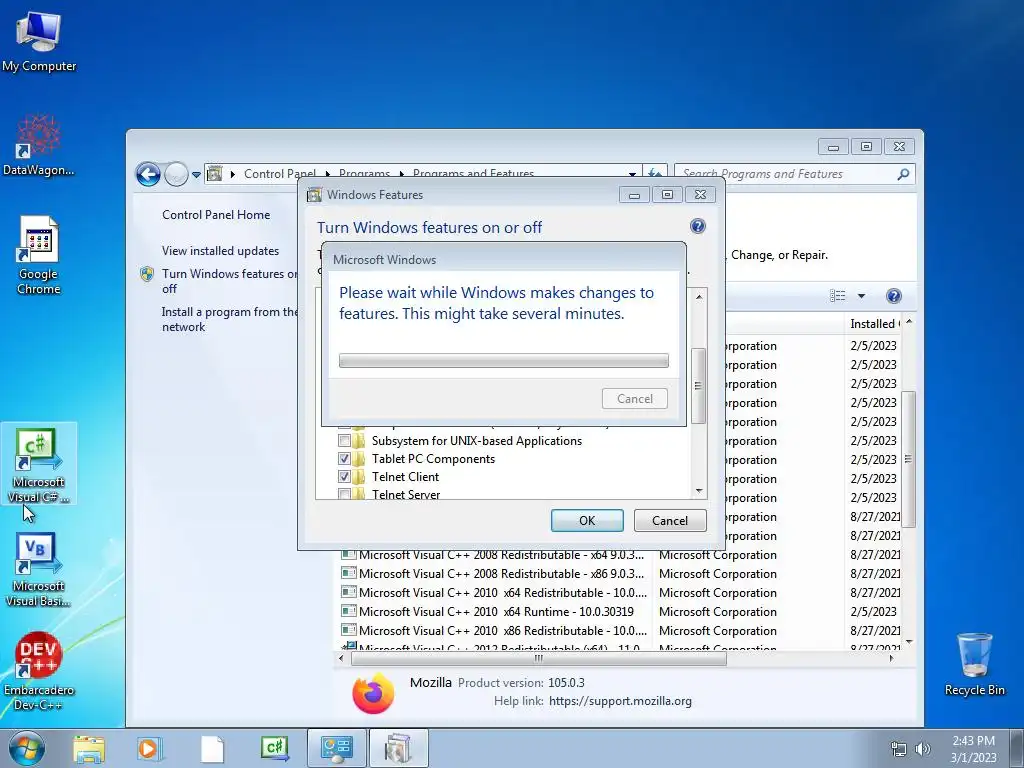
Task: Click the Firefox logo in details pane
Action: pyautogui.click(x=374, y=693)
